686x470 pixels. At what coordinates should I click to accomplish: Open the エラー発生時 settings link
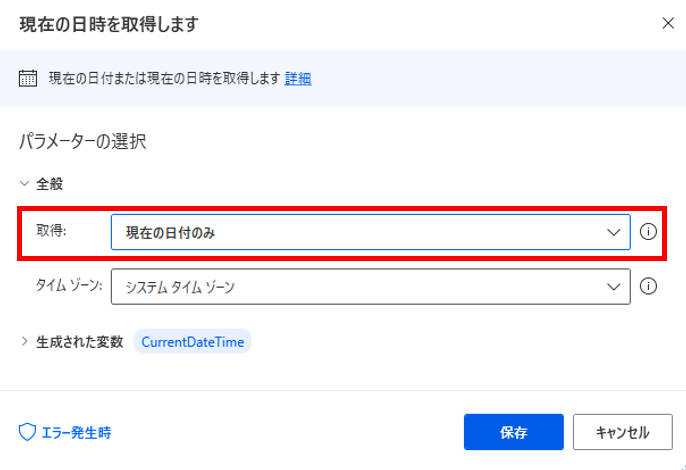coord(76,433)
